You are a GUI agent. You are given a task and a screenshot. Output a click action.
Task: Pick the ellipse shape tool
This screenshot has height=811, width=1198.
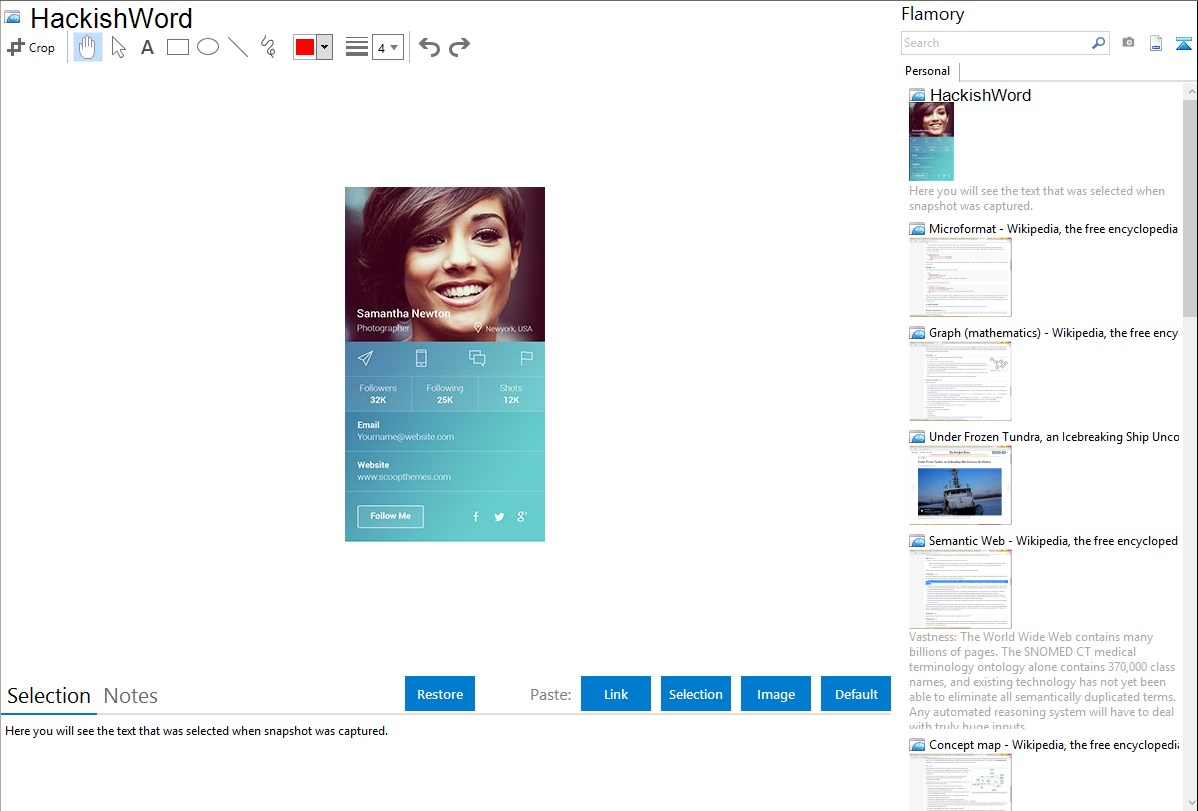click(208, 47)
